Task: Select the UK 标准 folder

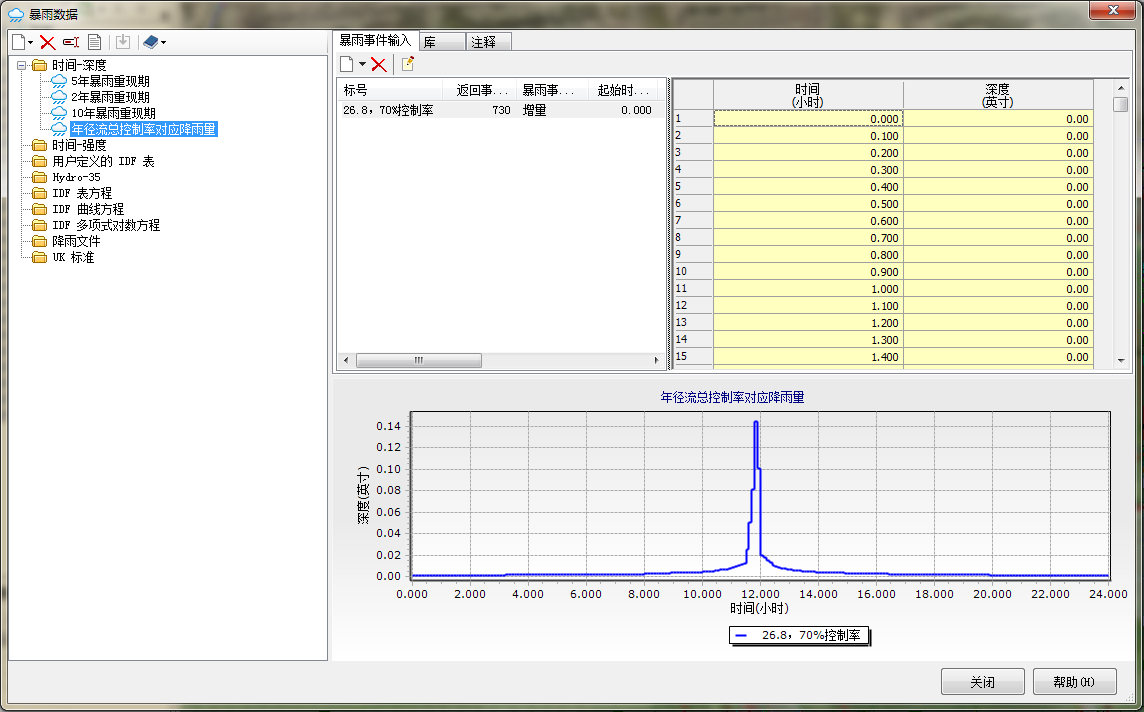Action: click(73, 258)
